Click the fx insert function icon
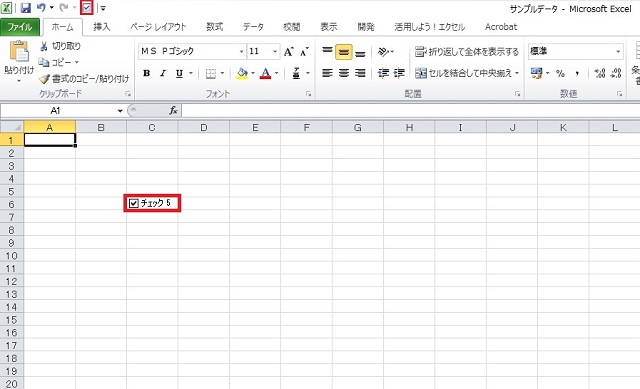This screenshot has height=389, width=640. [x=173, y=111]
